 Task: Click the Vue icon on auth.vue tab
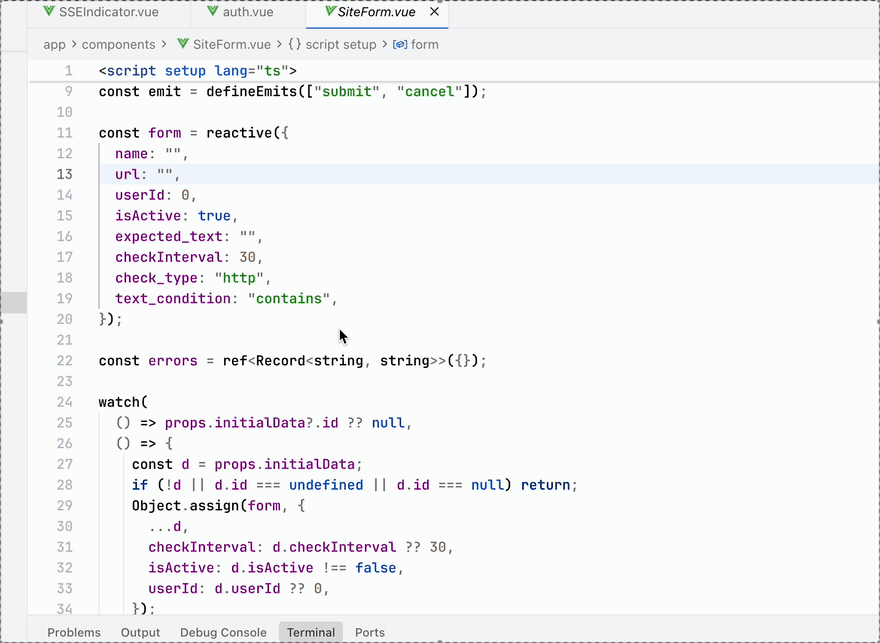213,12
